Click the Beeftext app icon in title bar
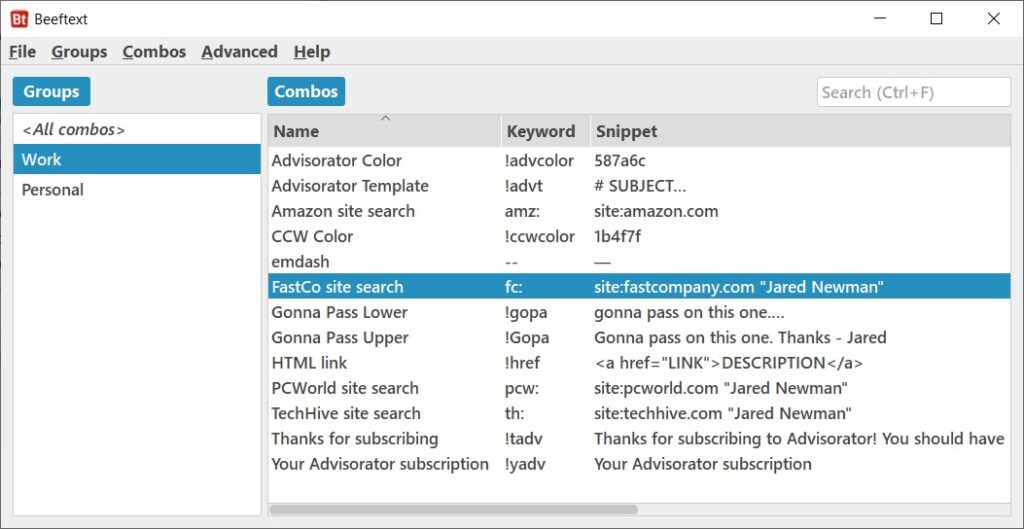The image size is (1024, 529). pyautogui.click(x=19, y=19)
